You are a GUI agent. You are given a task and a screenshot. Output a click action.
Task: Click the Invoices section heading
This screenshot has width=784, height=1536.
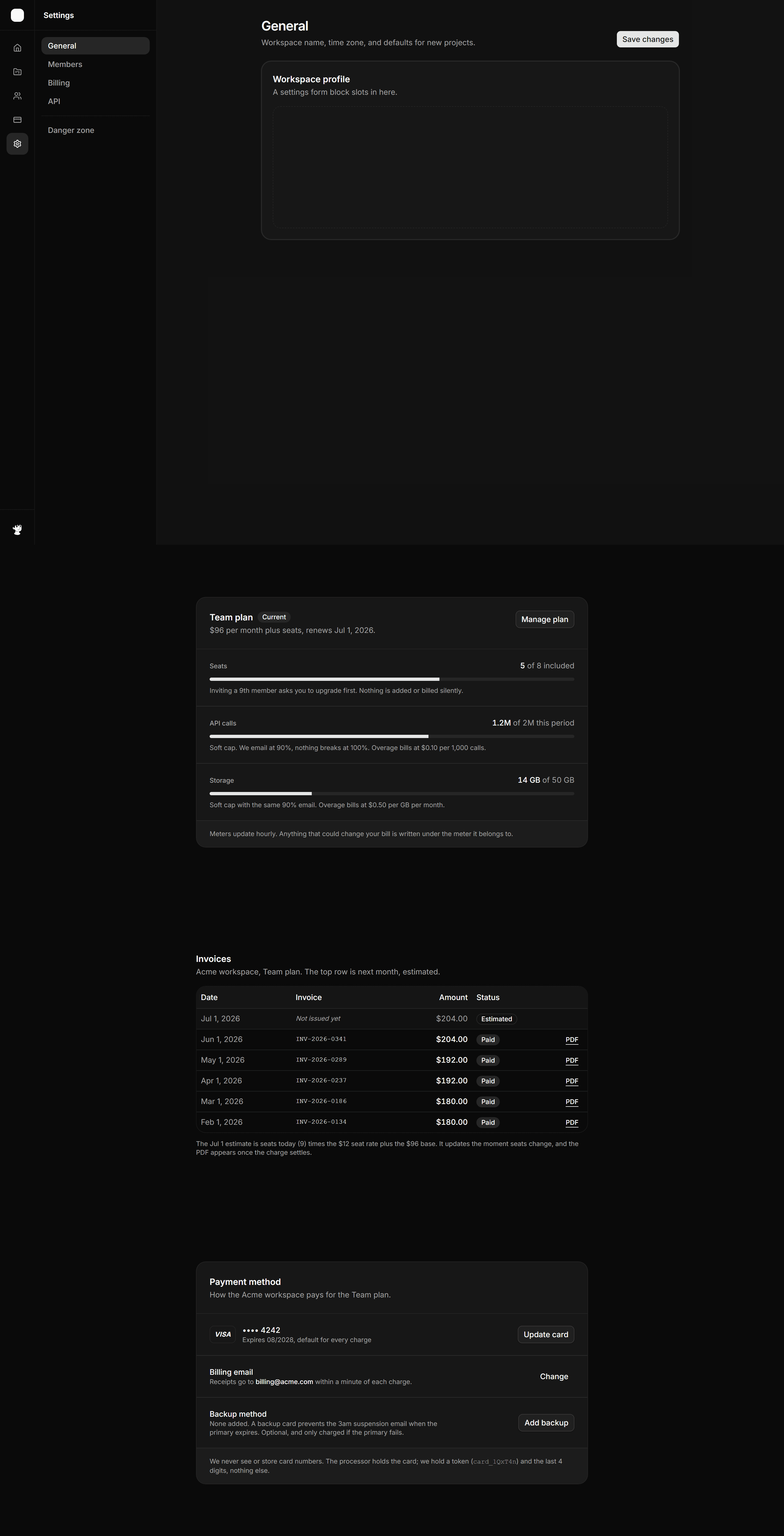coord(213,959)
